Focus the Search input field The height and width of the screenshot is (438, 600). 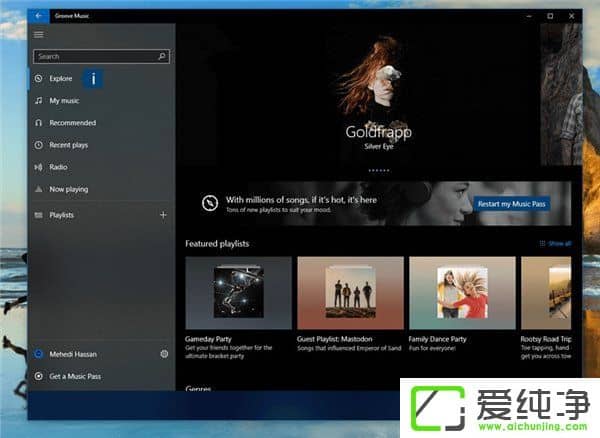(101, 56)
